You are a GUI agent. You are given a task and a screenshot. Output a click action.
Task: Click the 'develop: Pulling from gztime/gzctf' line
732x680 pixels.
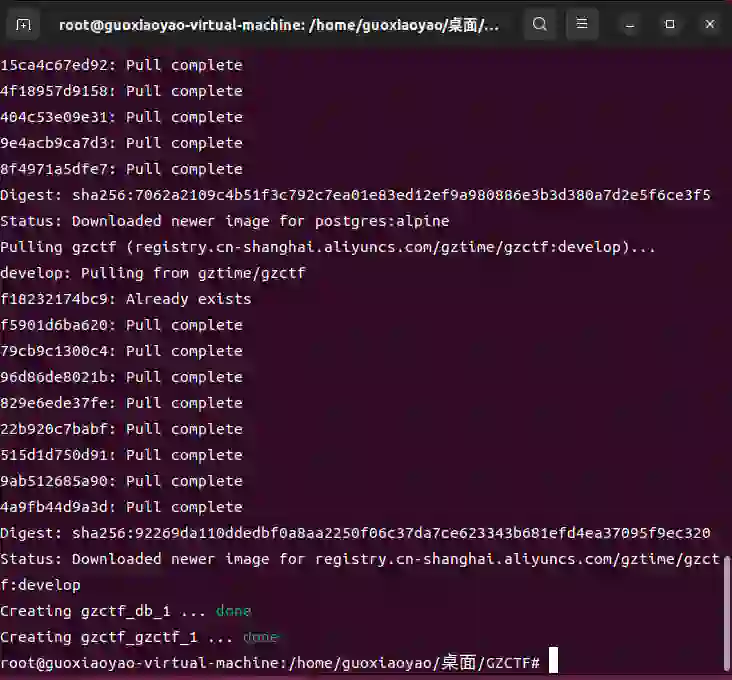click(153, 273)
